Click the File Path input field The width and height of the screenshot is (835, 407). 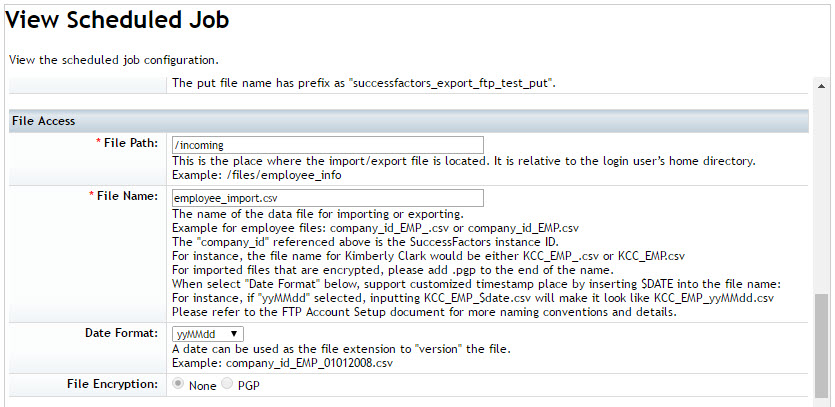[328, 144]
